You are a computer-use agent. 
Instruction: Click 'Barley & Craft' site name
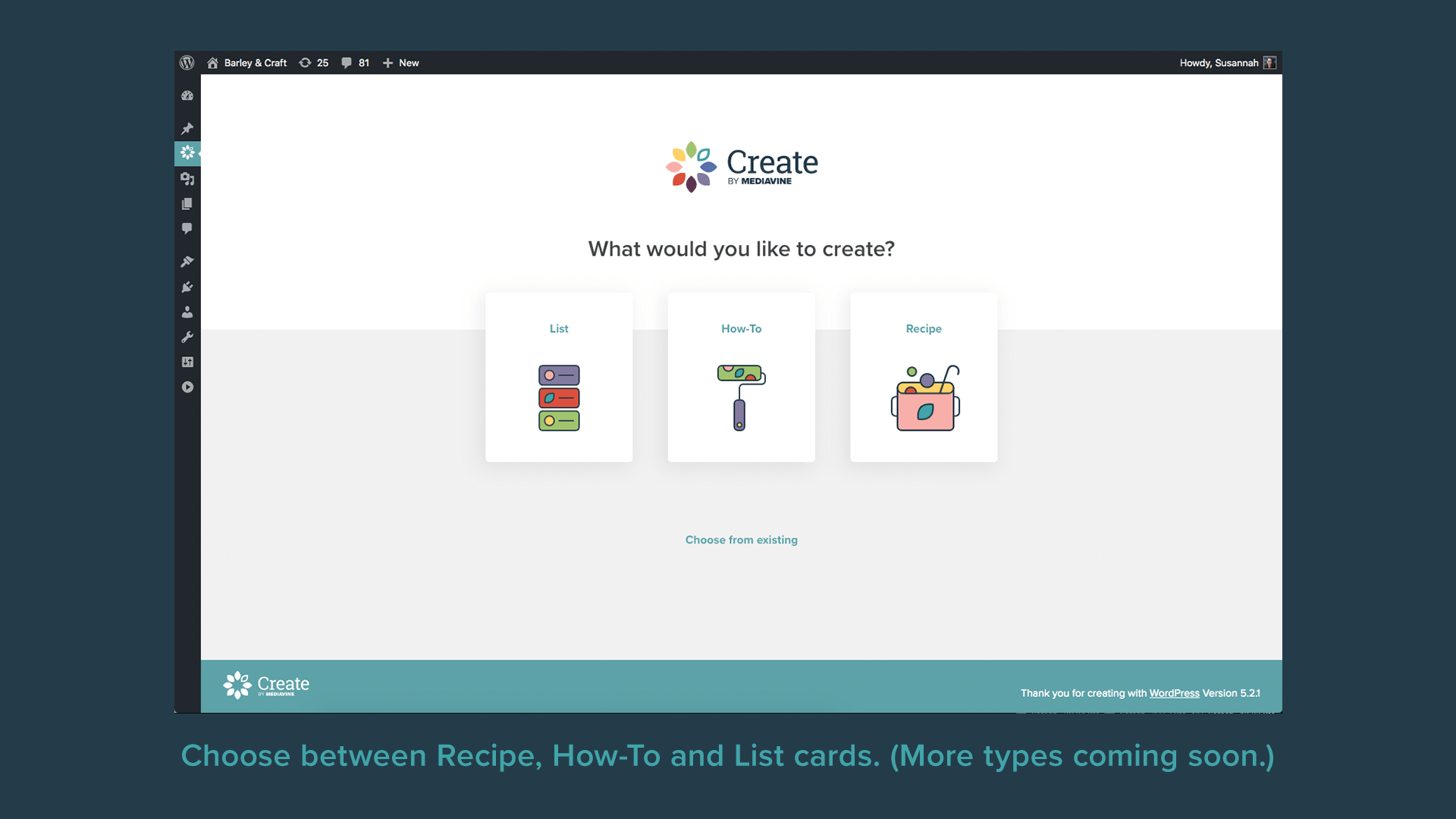[x=255, y=63]
